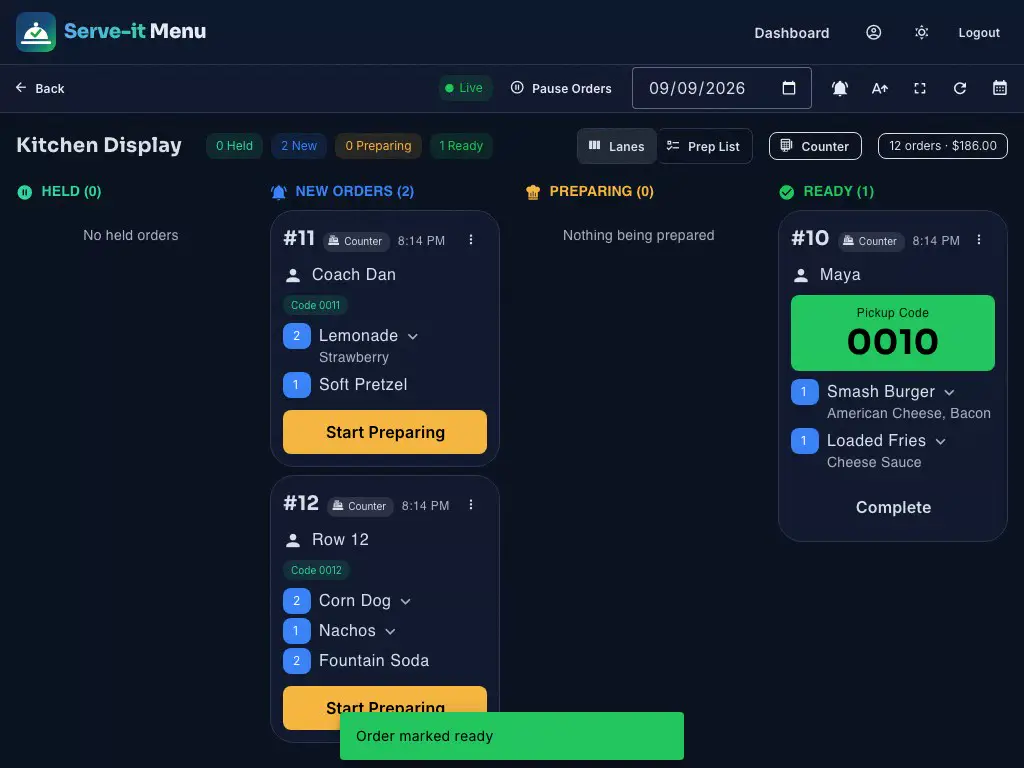Filter by 0 Held chip
The width and height of the screenshot is (1024, 768).
coord(234,146)
